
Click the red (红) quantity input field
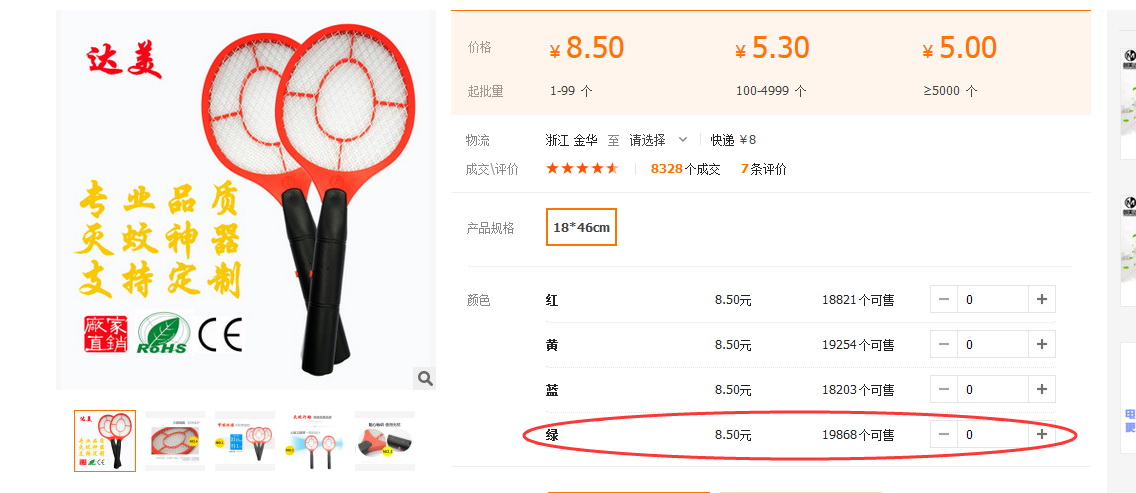[993, 299]
